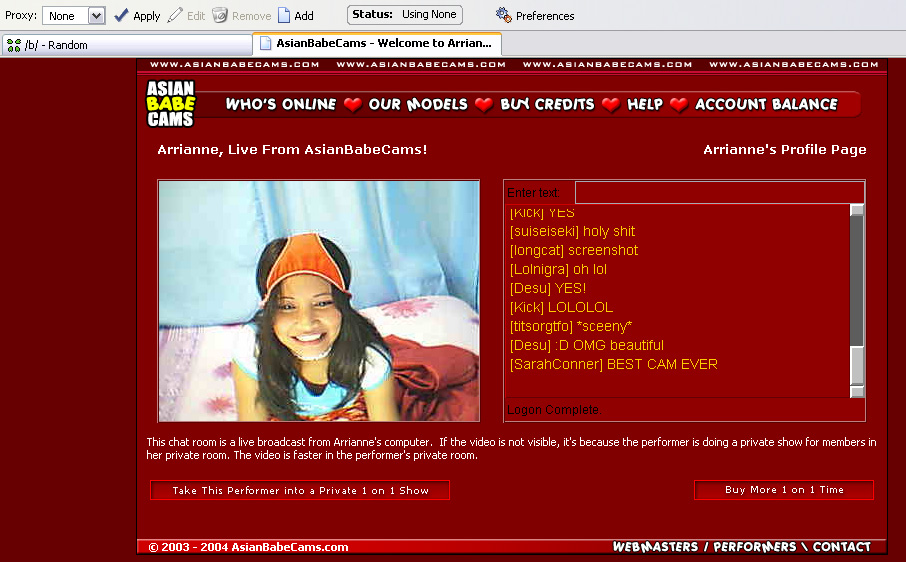Open the Webmasters footer link
906x562 pixels.
(655, 547)
